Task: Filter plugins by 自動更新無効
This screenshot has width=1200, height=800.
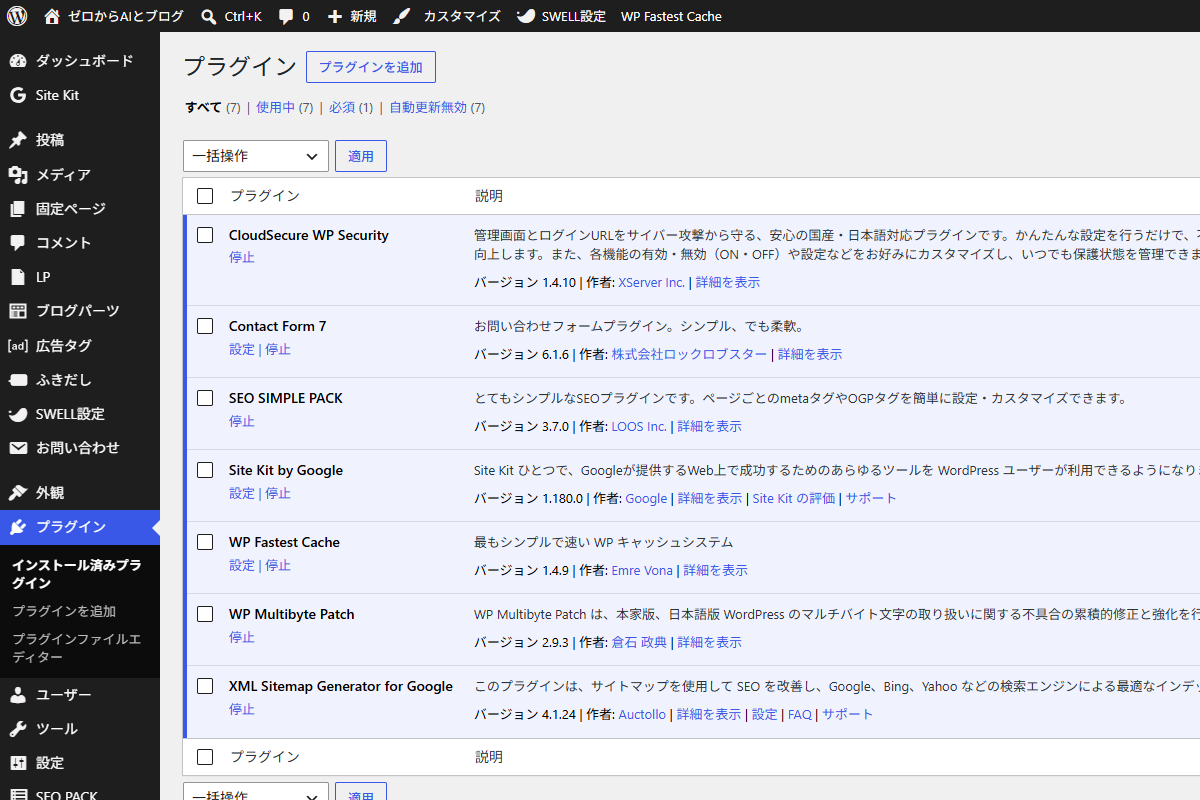Action: point(428,108)
